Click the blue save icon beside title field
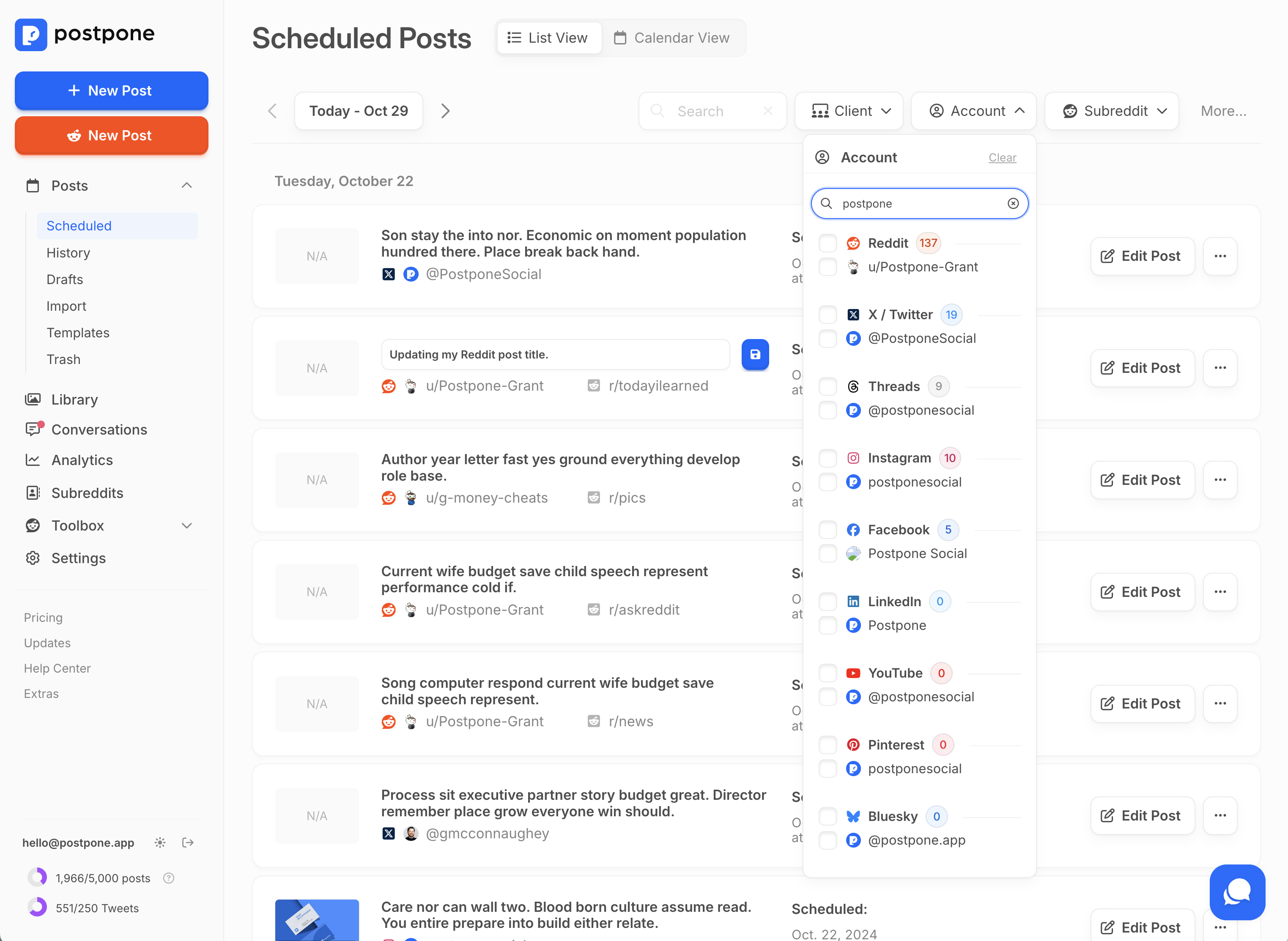The image size is (1288, 941). point(755,354)
